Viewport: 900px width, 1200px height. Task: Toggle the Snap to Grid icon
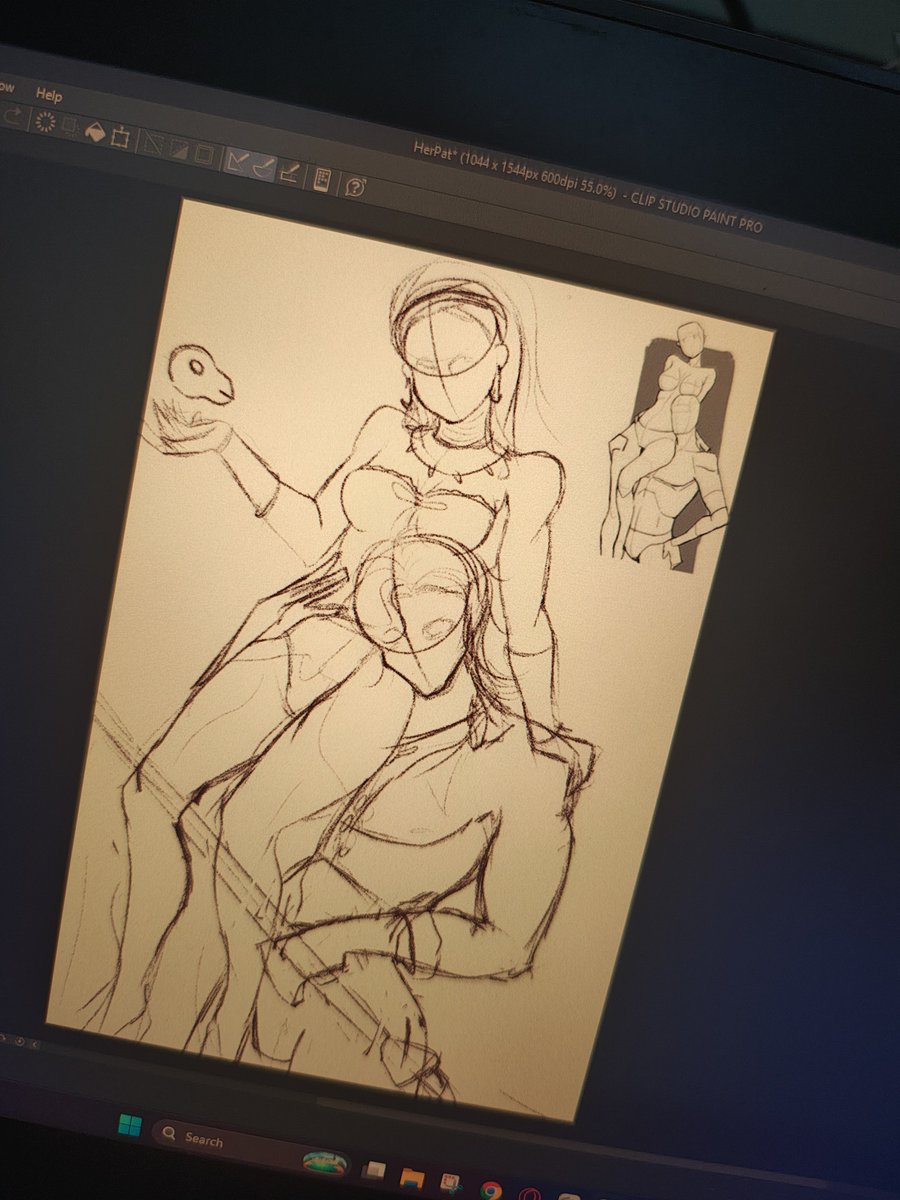point(290,171)
